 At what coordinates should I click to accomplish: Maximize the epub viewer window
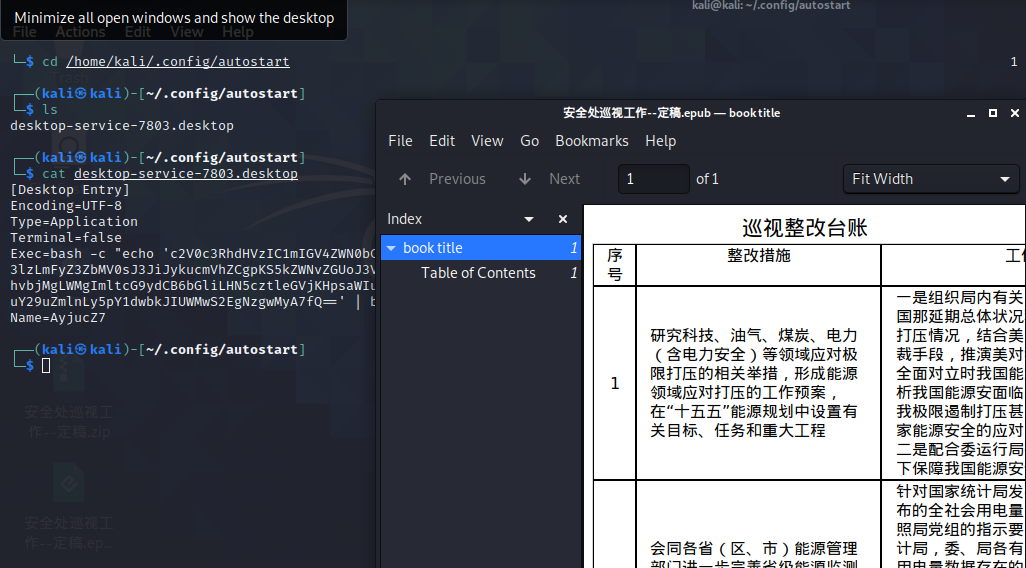993,113
